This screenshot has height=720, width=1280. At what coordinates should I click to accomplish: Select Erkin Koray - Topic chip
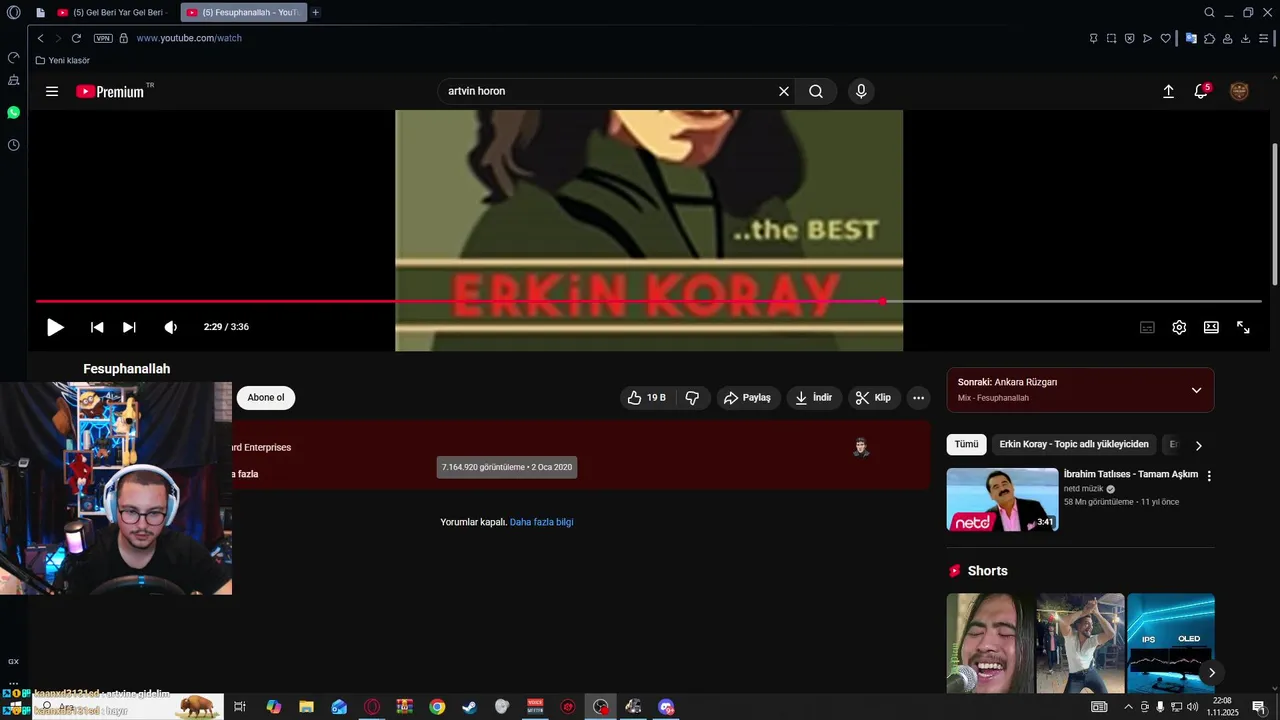[1074, 444]
